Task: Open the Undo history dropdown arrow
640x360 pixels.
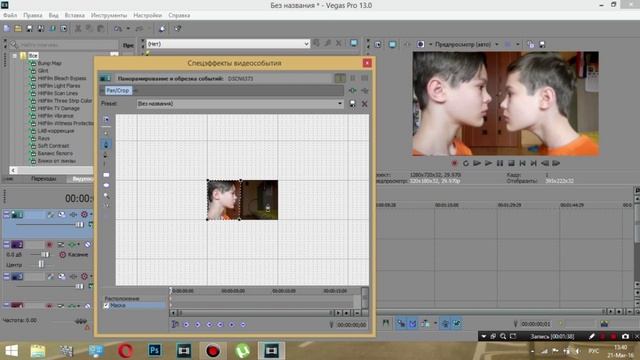Action: click(x=128, y=29)
